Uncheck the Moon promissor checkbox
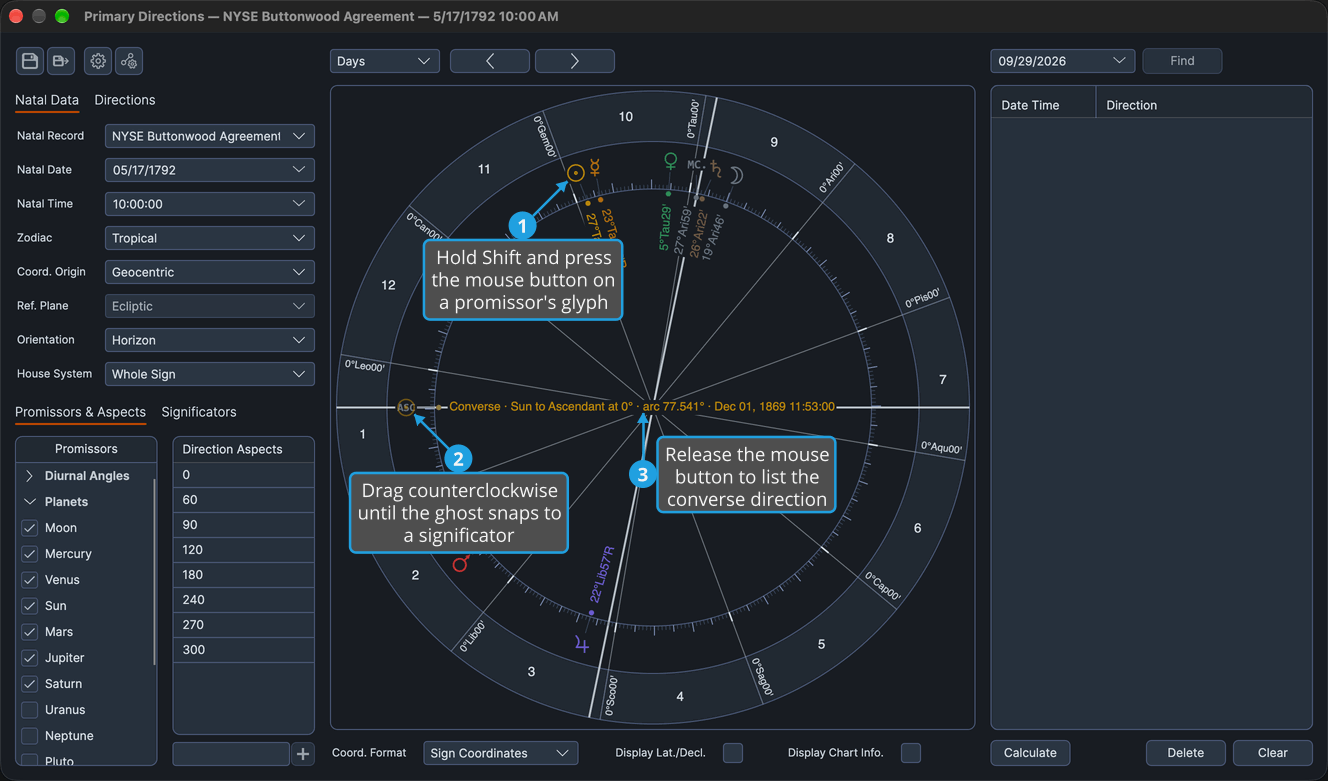Viewport: 1328px width, 781px height. [x=30, y=528]
